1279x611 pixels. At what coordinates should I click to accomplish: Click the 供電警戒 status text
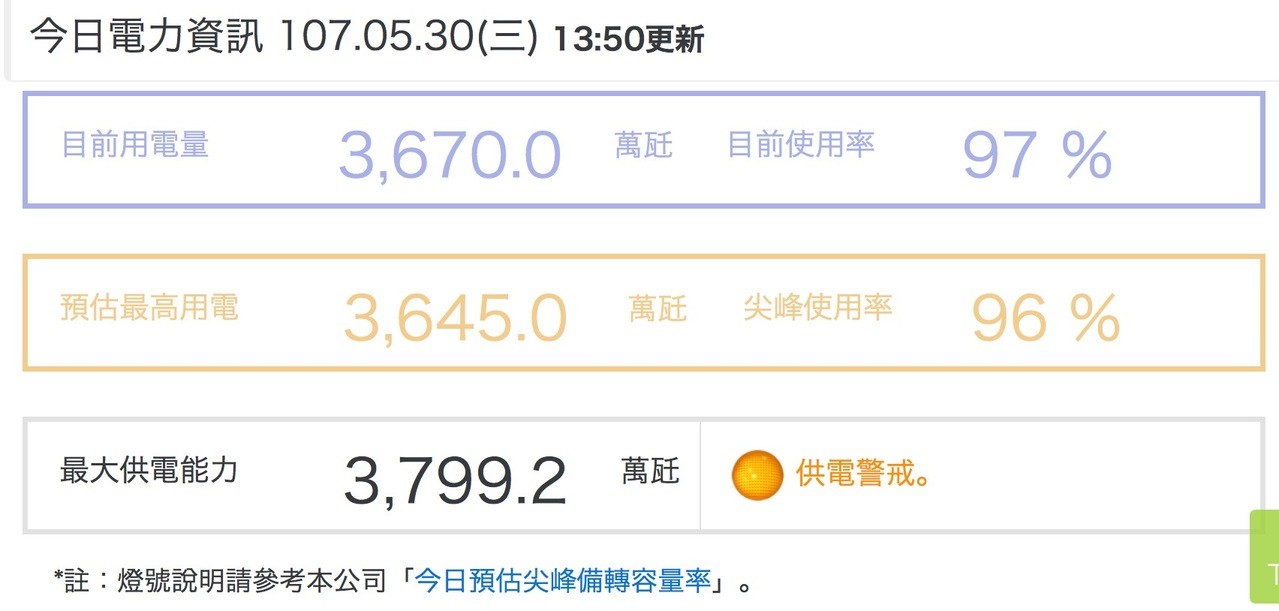point(864,473)
